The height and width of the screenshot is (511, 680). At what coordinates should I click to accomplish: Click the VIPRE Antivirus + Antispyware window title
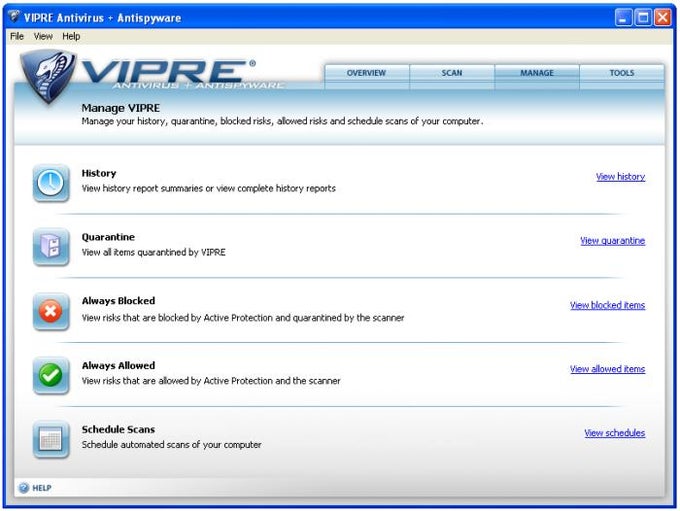tap(102, 18)
